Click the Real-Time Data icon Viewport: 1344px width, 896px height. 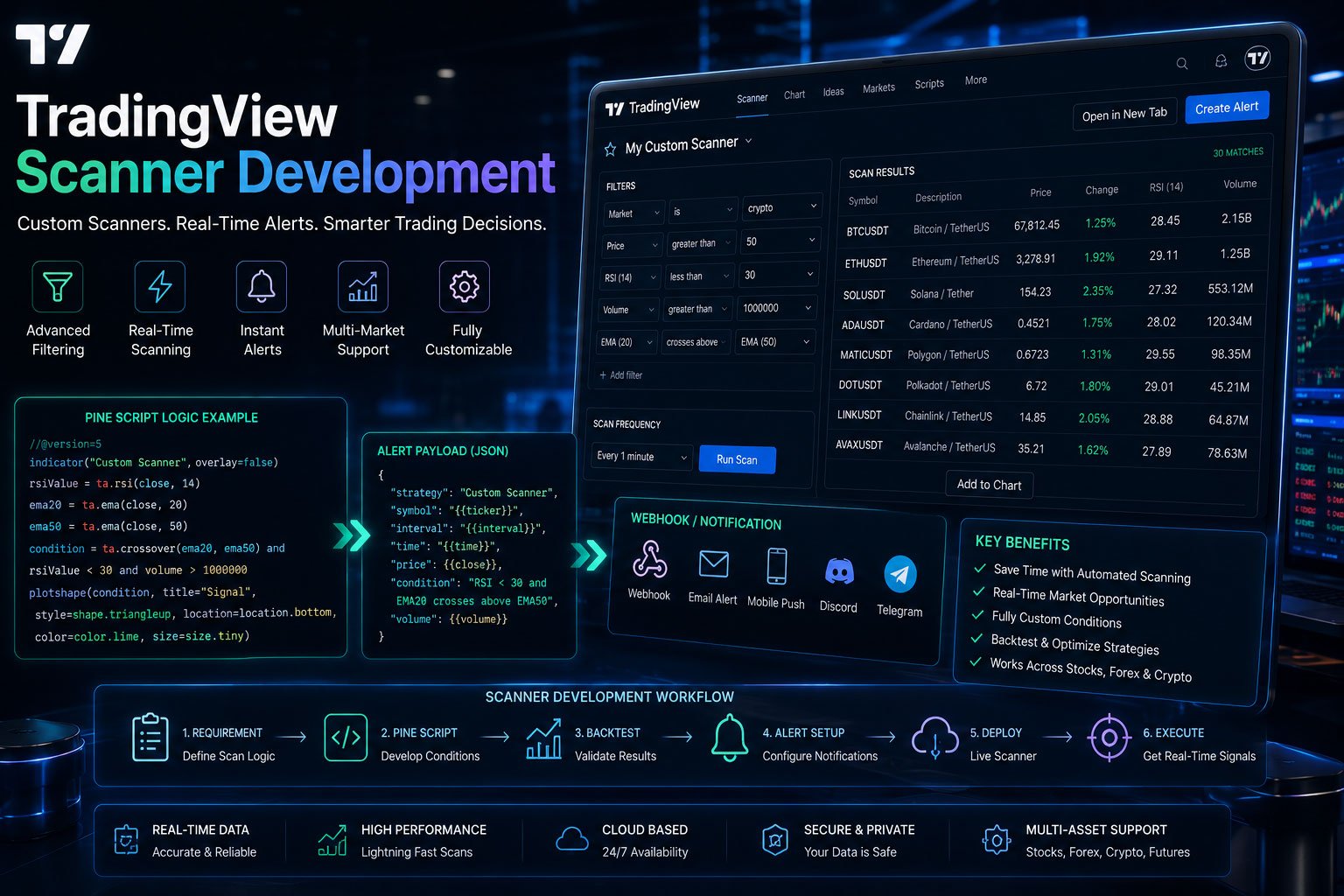pos(127,840)
